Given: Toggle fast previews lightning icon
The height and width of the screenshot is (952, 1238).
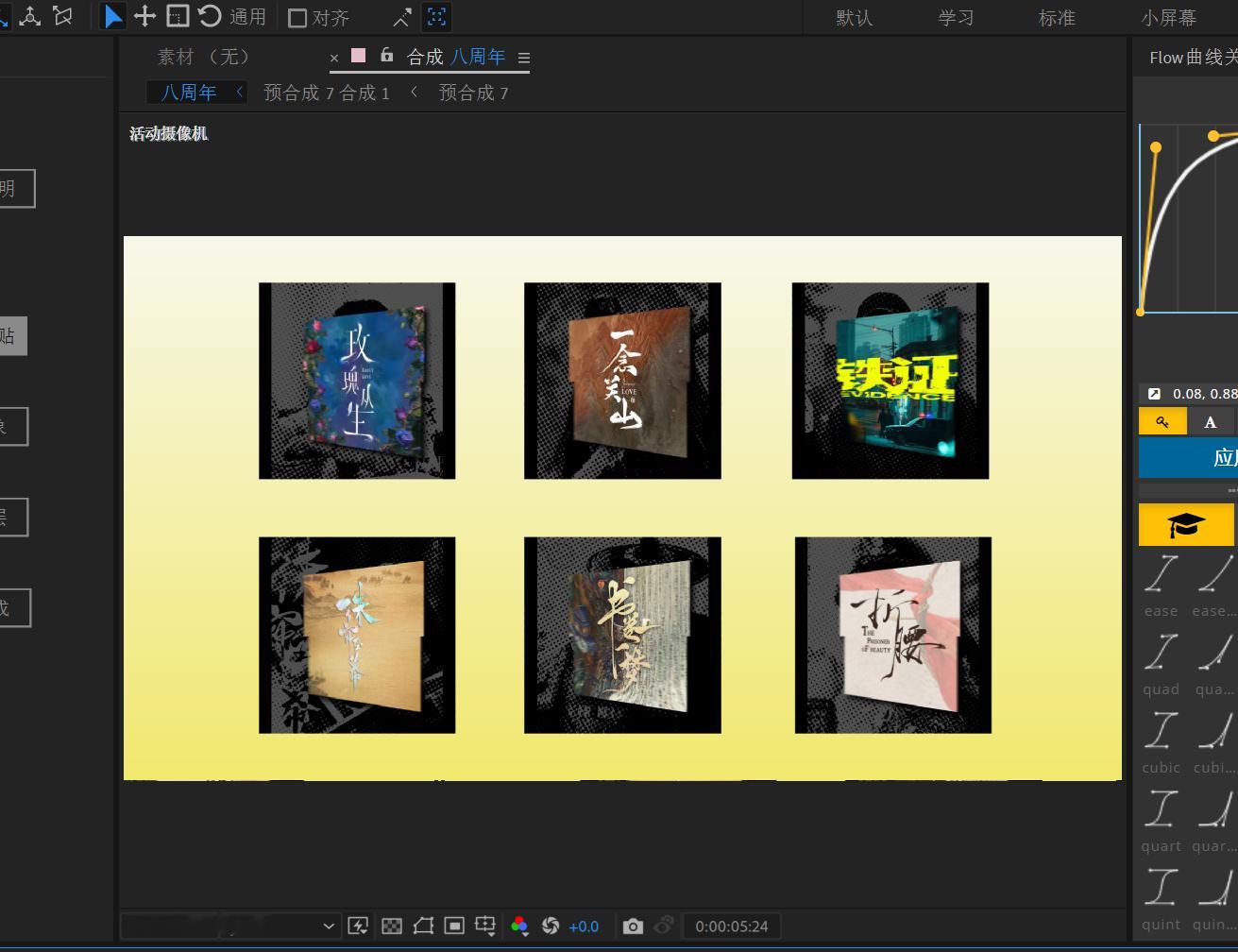Looking at the screenshot, I should (x=358, y=926).
